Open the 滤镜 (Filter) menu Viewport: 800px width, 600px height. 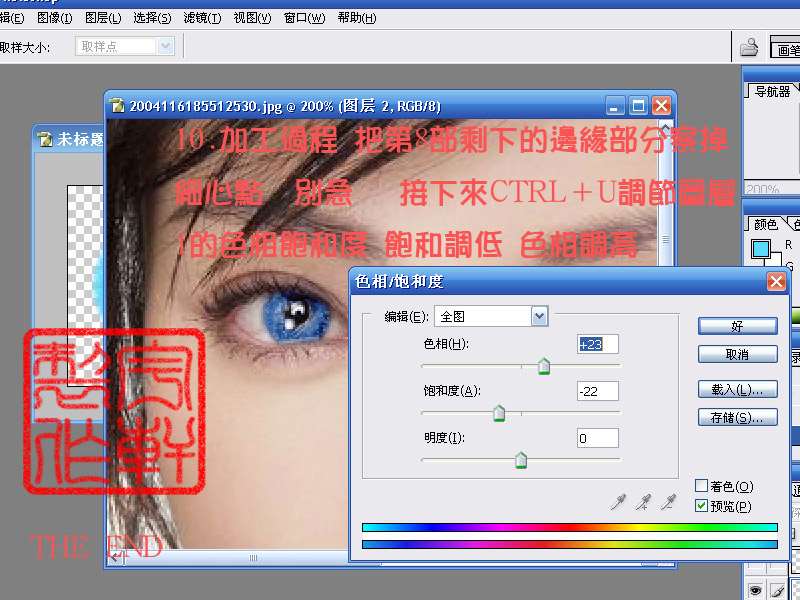pos(209,18)
